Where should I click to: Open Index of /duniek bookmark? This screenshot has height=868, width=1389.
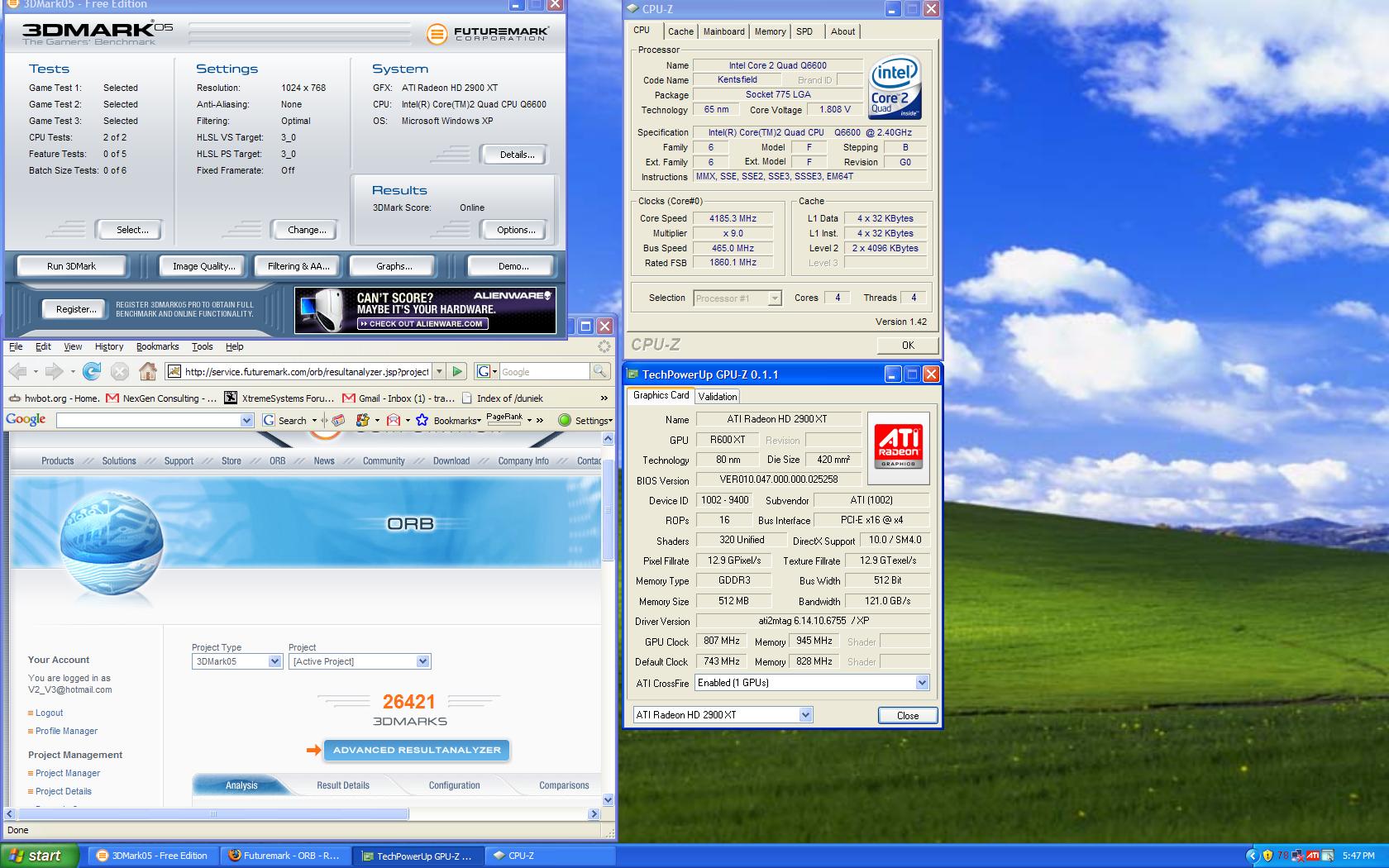(503, 398)
